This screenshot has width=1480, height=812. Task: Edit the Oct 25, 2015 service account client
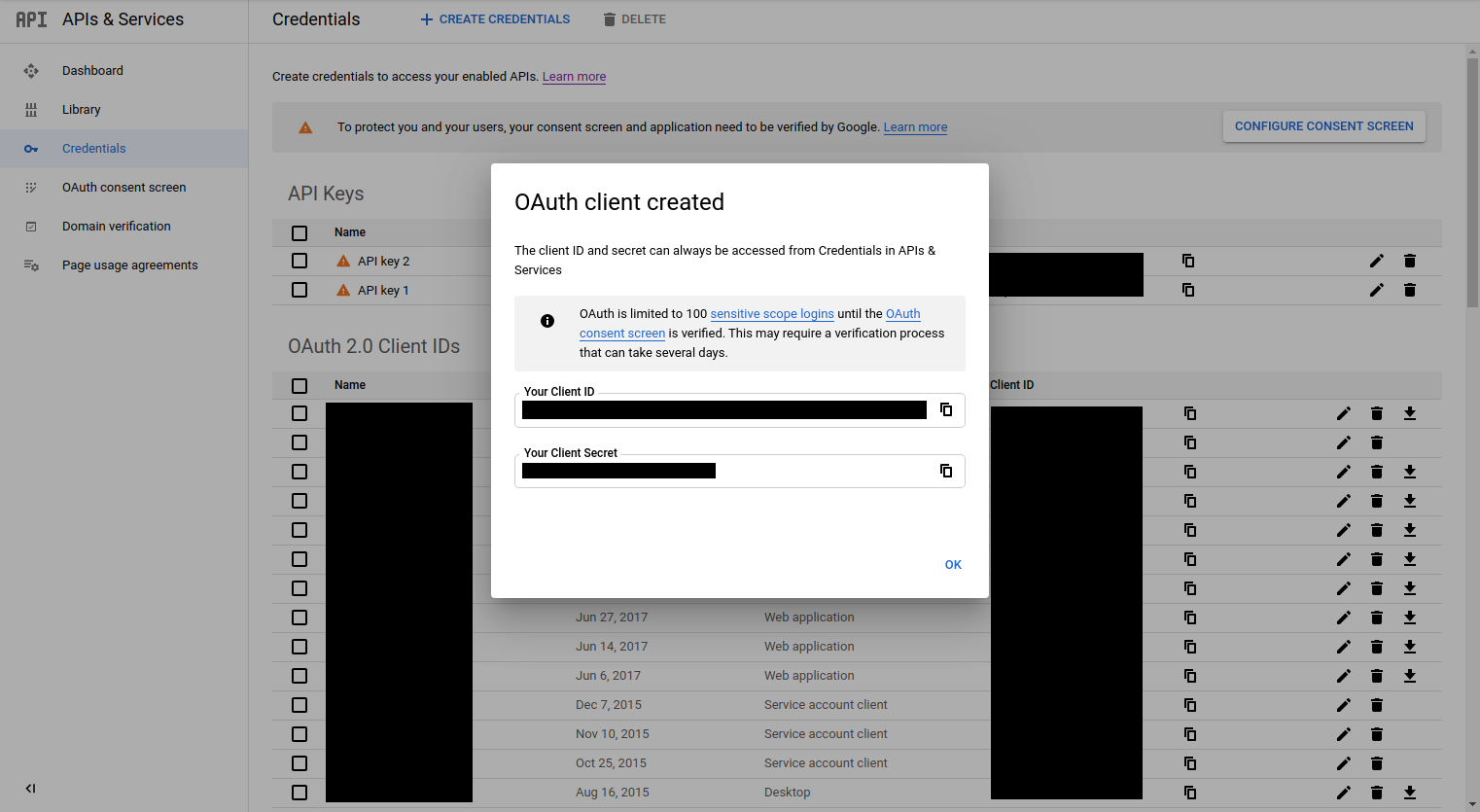click(x=1343, y=763)
